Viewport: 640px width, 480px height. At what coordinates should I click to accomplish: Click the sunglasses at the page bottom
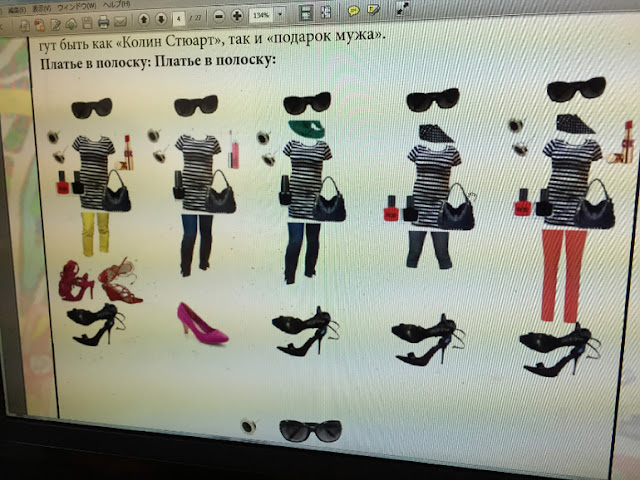coord(311,431)
